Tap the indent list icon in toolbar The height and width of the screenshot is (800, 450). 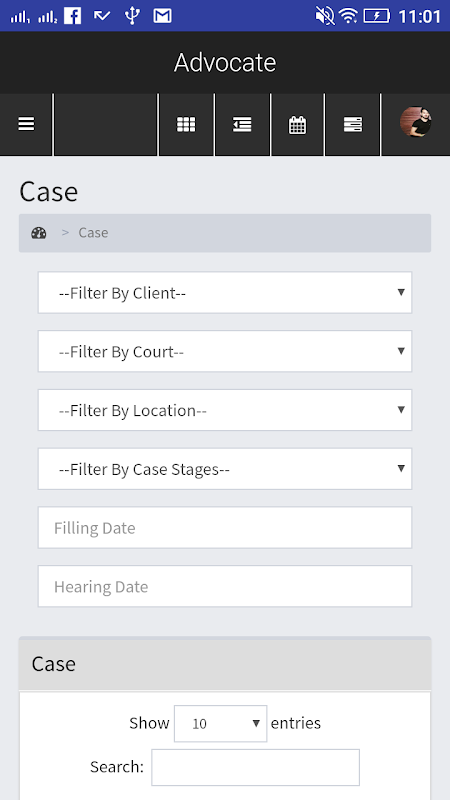point(242,124)
